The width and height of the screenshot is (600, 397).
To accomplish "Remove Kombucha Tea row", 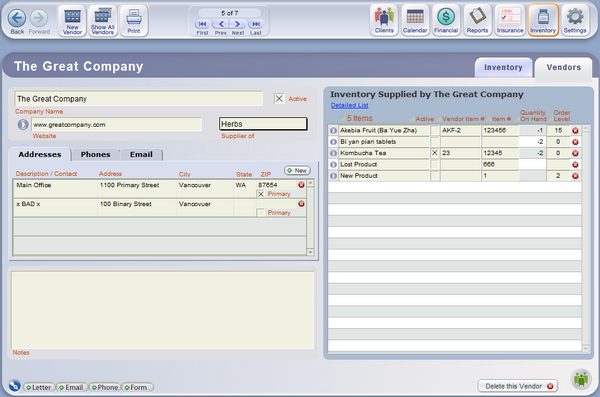I will tap(575, 153).
